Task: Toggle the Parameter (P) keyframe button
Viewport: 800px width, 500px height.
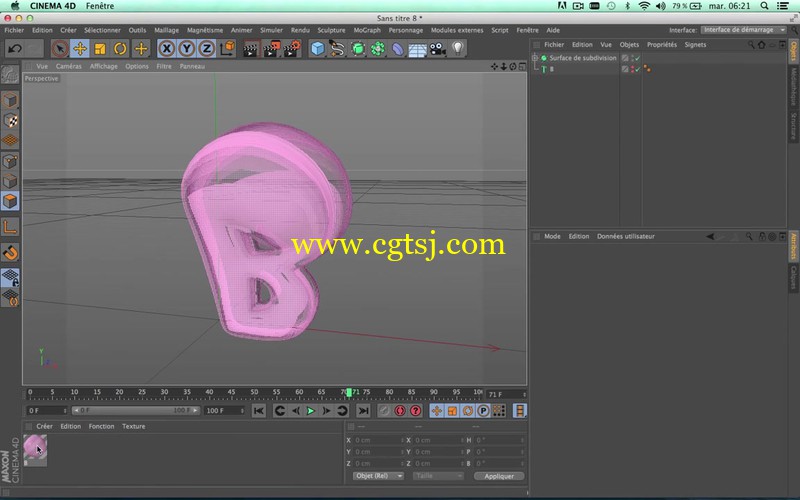Action: tap(483, 411)
